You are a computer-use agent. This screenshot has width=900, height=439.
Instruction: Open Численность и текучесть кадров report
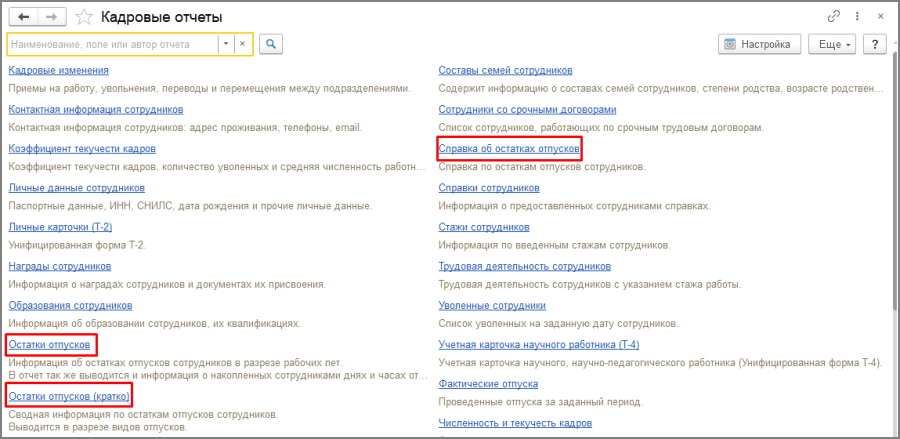515,424
